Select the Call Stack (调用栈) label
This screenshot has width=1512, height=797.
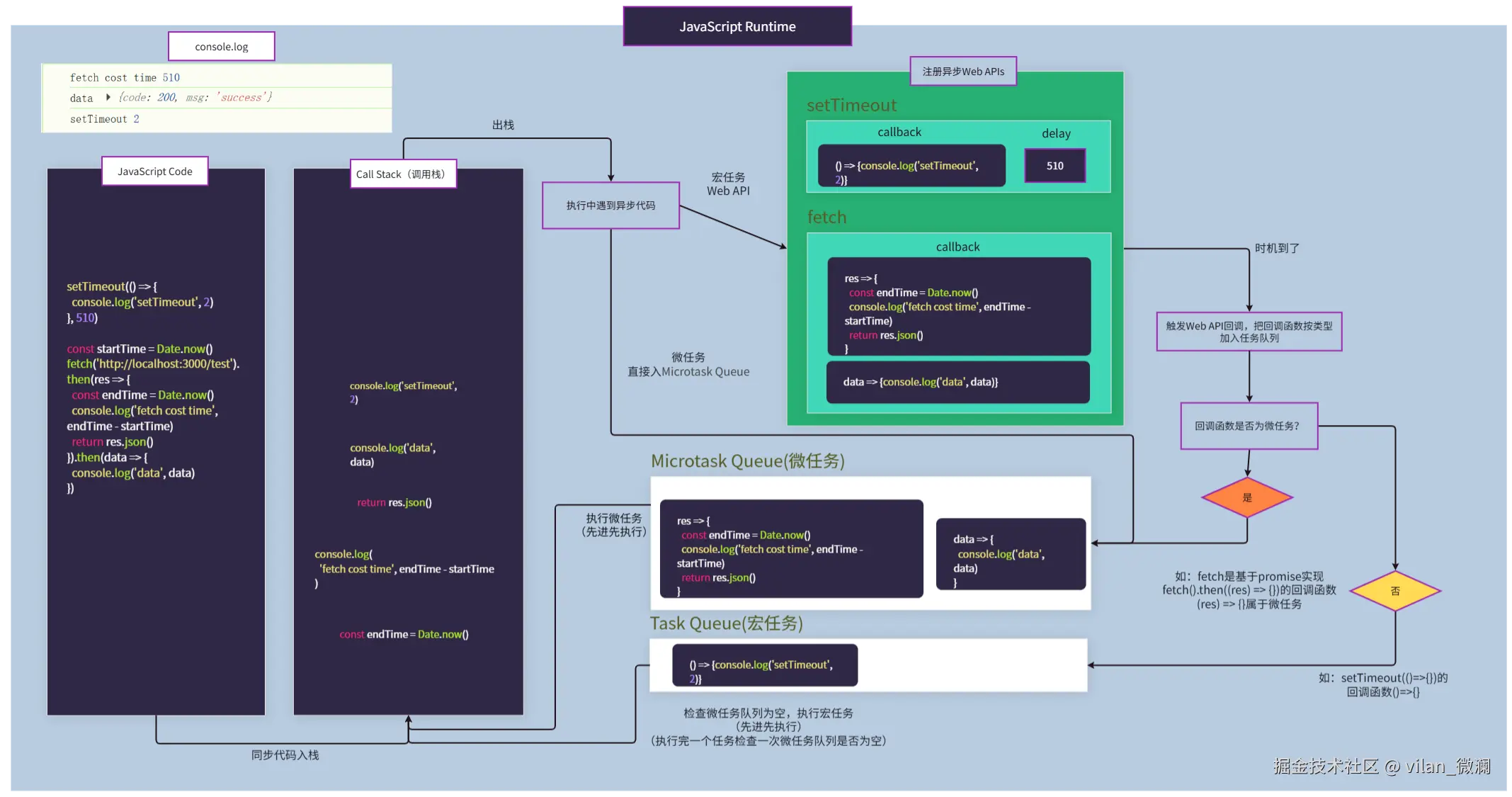point(402,174)
